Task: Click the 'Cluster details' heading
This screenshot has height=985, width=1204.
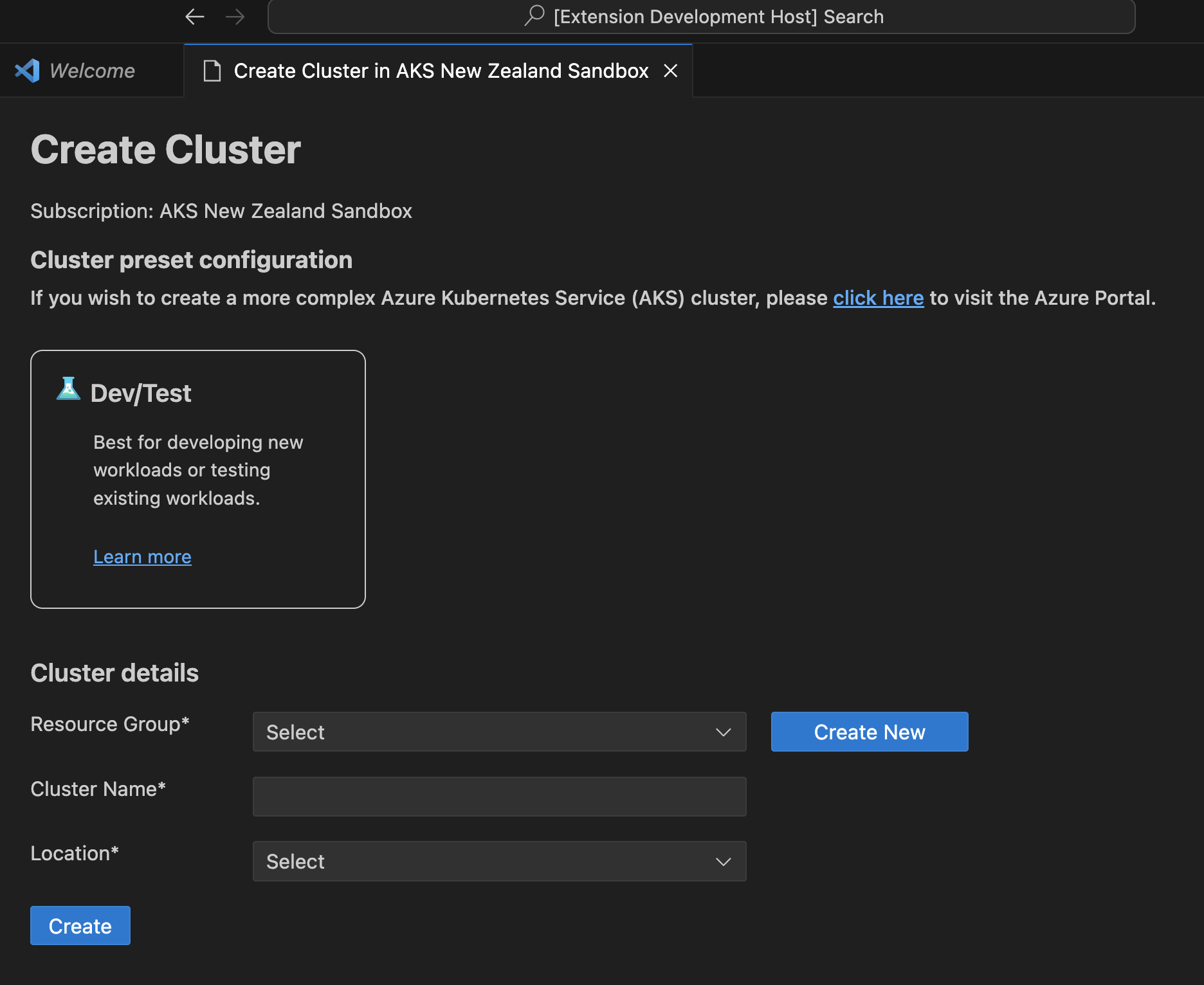Action: [114, 673]
